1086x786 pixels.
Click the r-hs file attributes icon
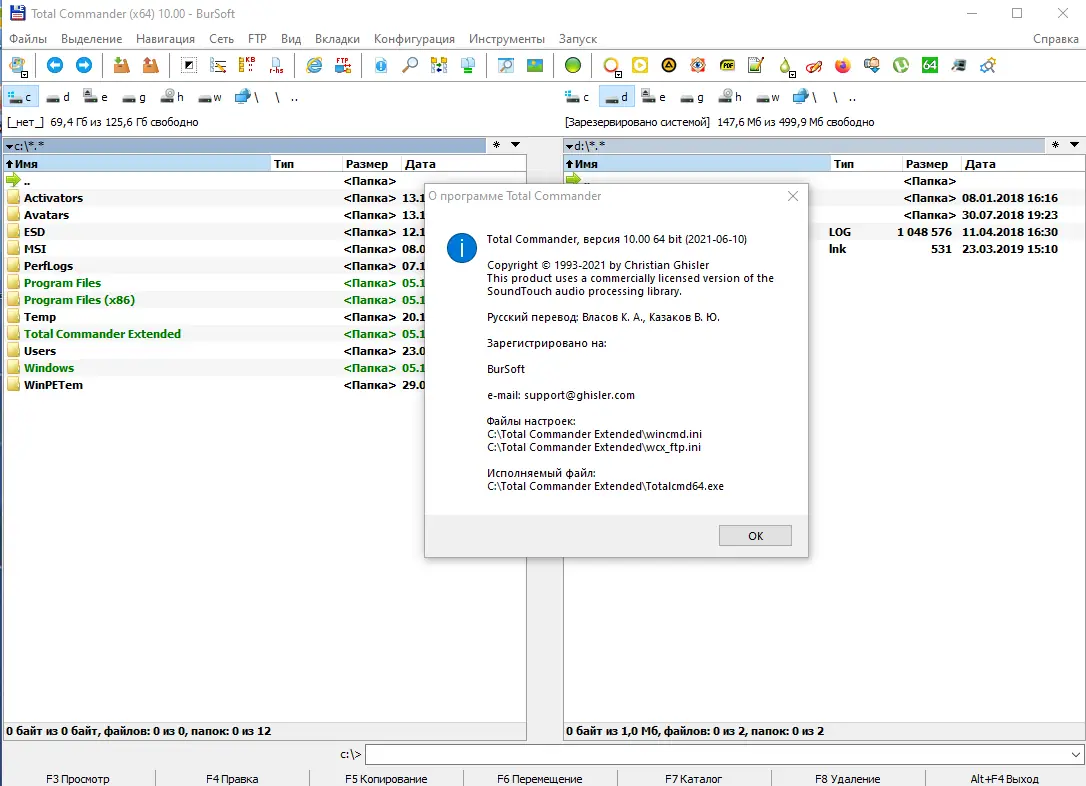coord(276,65)
